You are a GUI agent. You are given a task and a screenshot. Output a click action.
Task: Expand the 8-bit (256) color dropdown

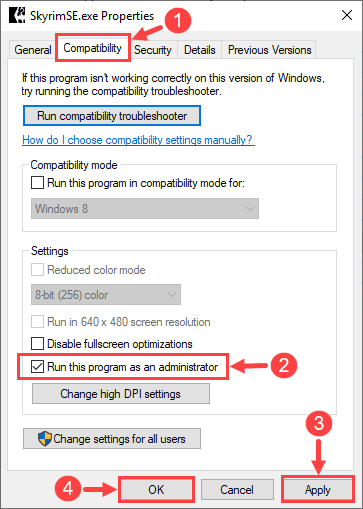pyautogui.click(x=106, y=295)
